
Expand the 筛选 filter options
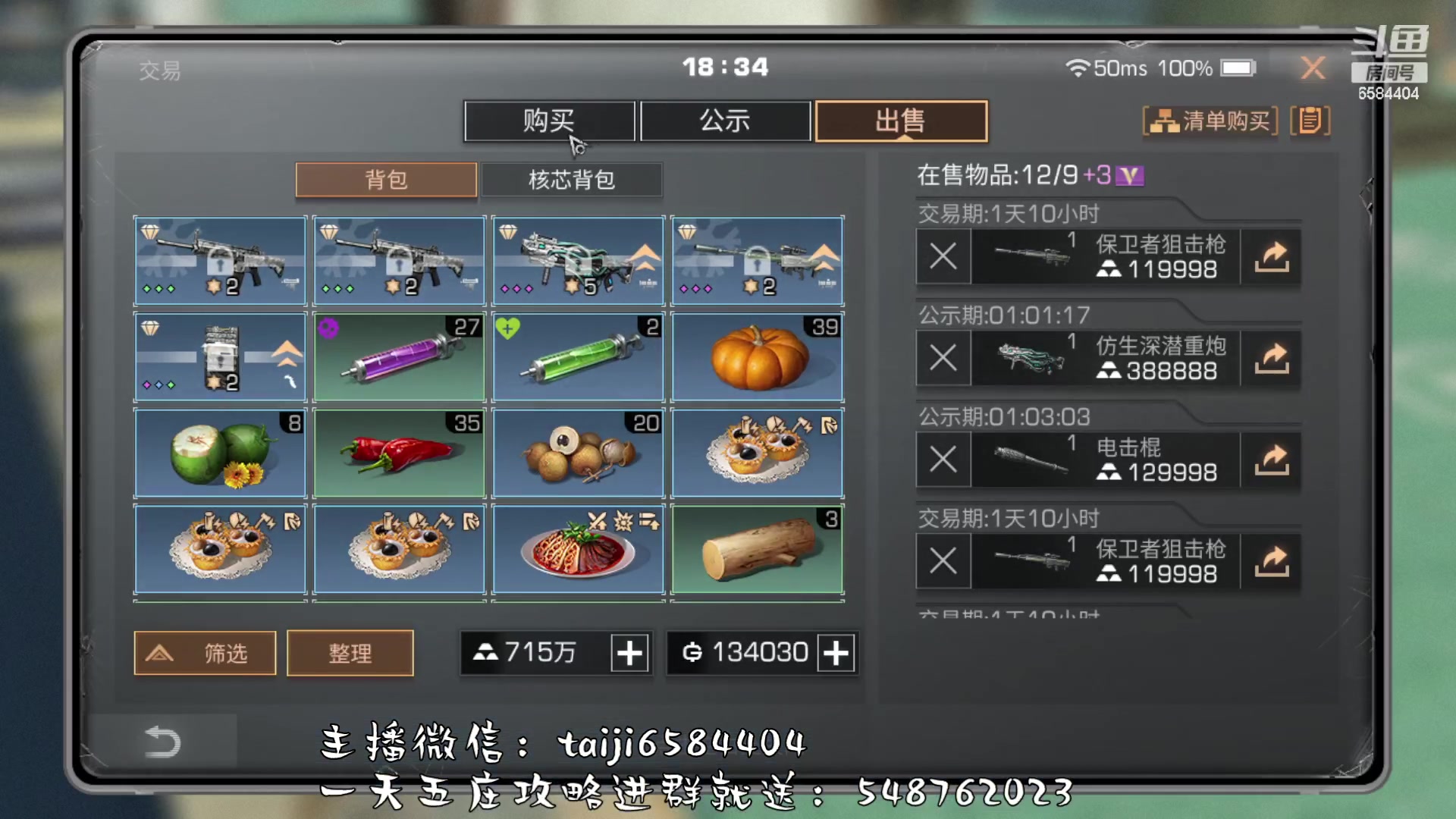tap(205, 653)
